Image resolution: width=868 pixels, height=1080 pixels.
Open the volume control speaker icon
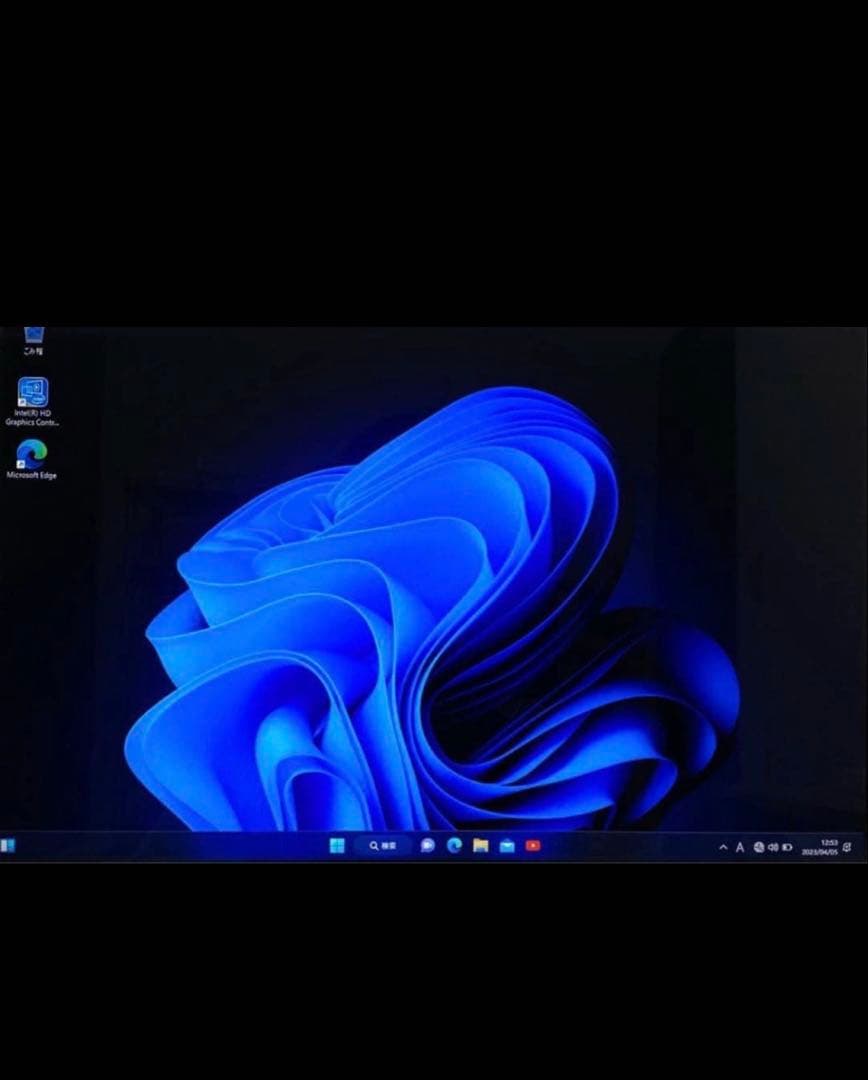(x=773, y=847)
